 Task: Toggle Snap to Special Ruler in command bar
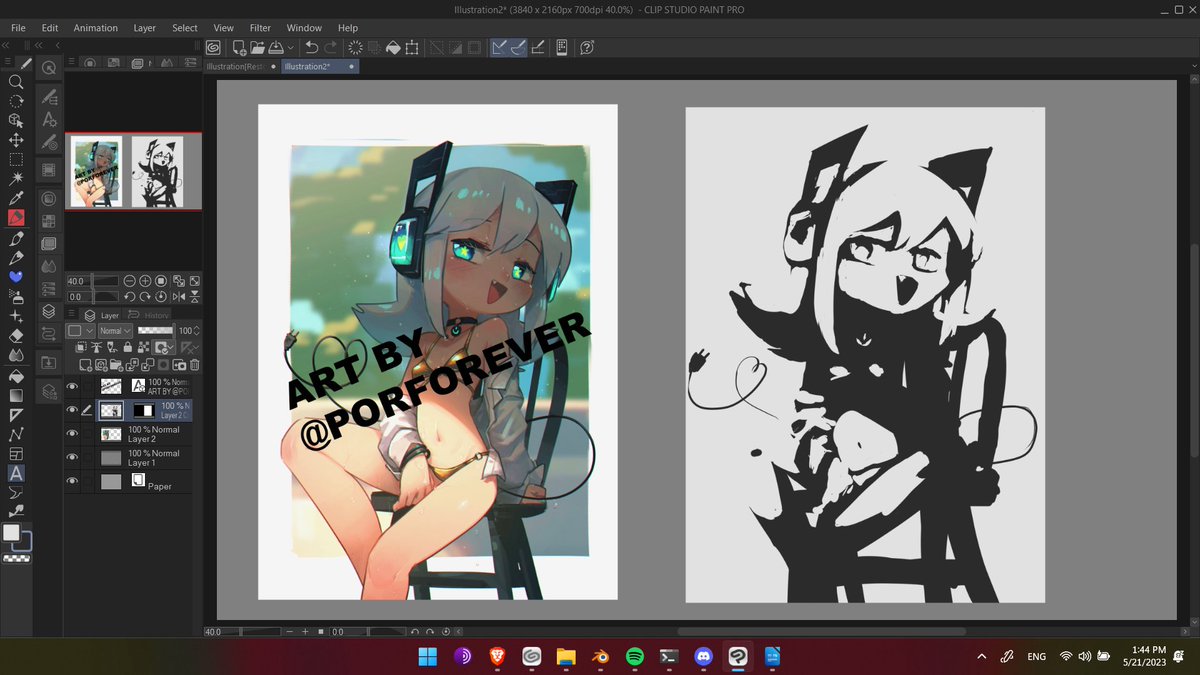tap(518, 47)
